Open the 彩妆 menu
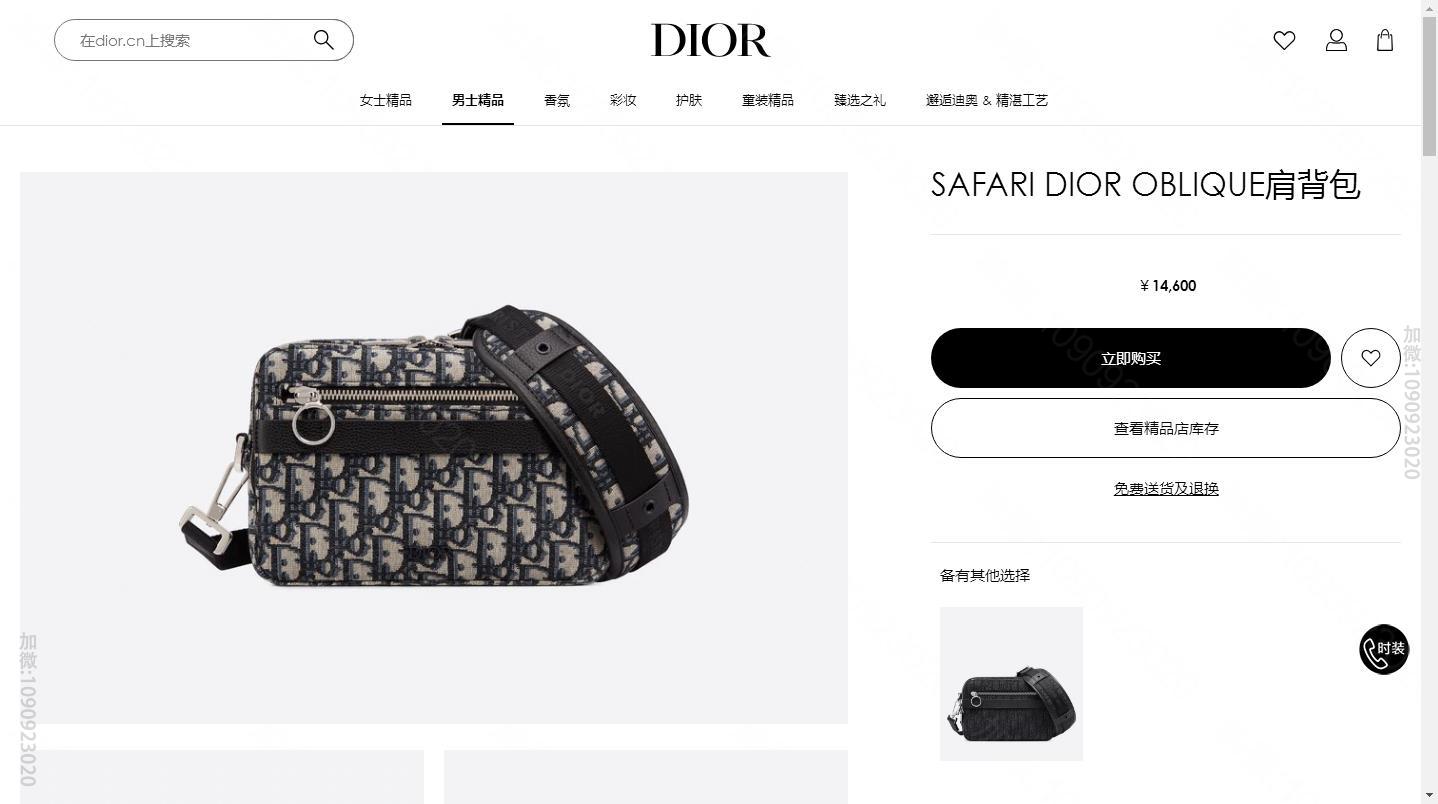Image resolution: width=1438 pixels, height=804 pixels. click(623, 100)
